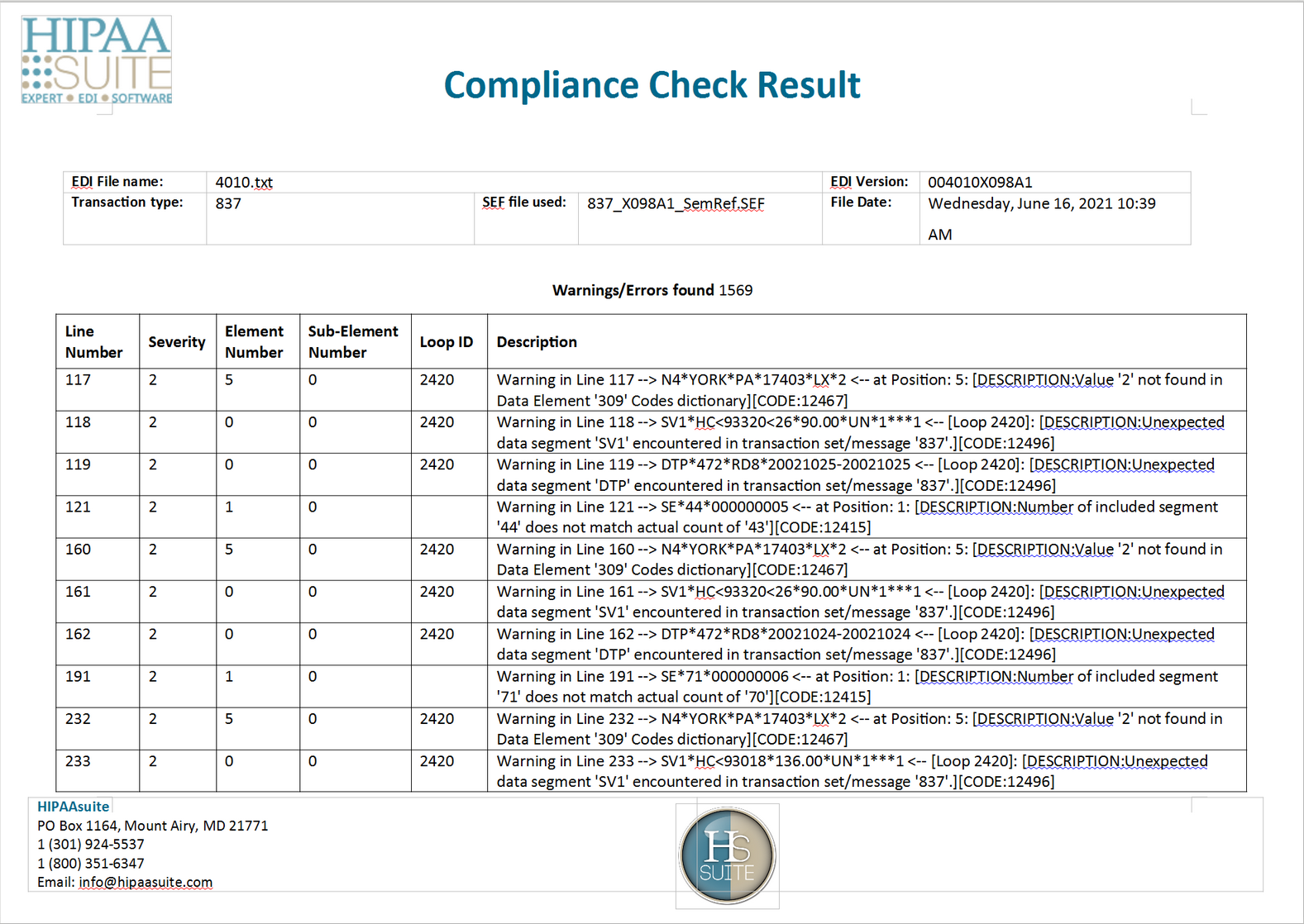The height and width of the screenshot is (924, 1304).
Task: Click the Sub-Element Number column header
Action: point(353,341)
